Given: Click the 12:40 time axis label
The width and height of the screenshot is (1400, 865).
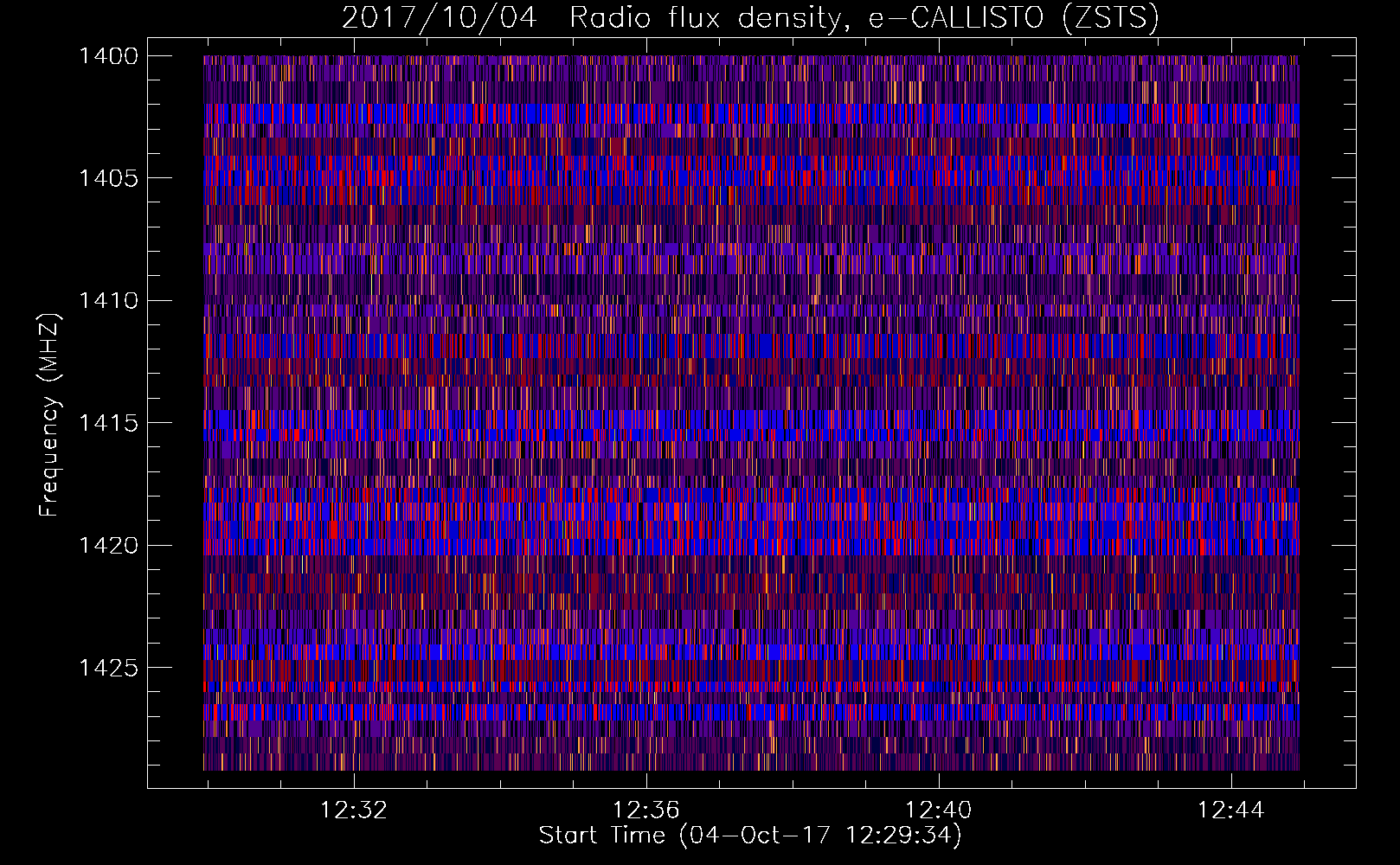Looking at the screenshot, I should tap(938, 810).
